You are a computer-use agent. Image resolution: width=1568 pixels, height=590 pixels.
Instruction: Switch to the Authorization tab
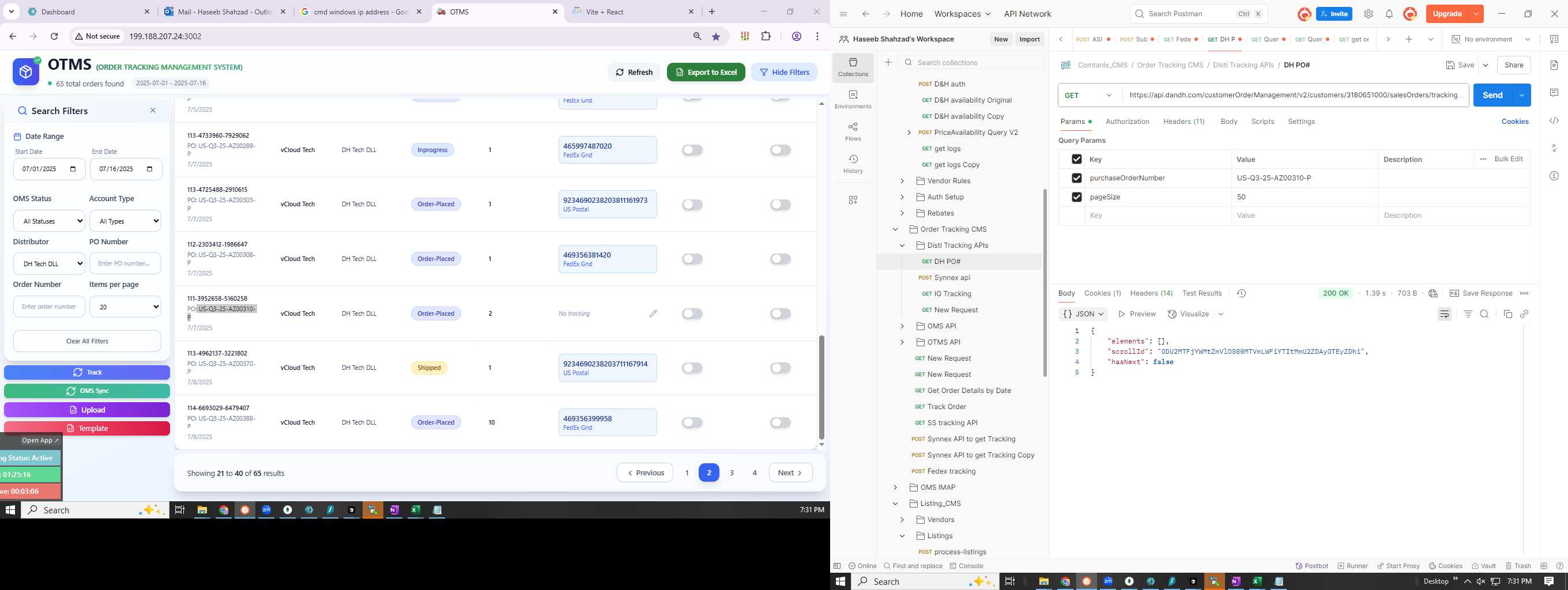tap(1128, 122)
